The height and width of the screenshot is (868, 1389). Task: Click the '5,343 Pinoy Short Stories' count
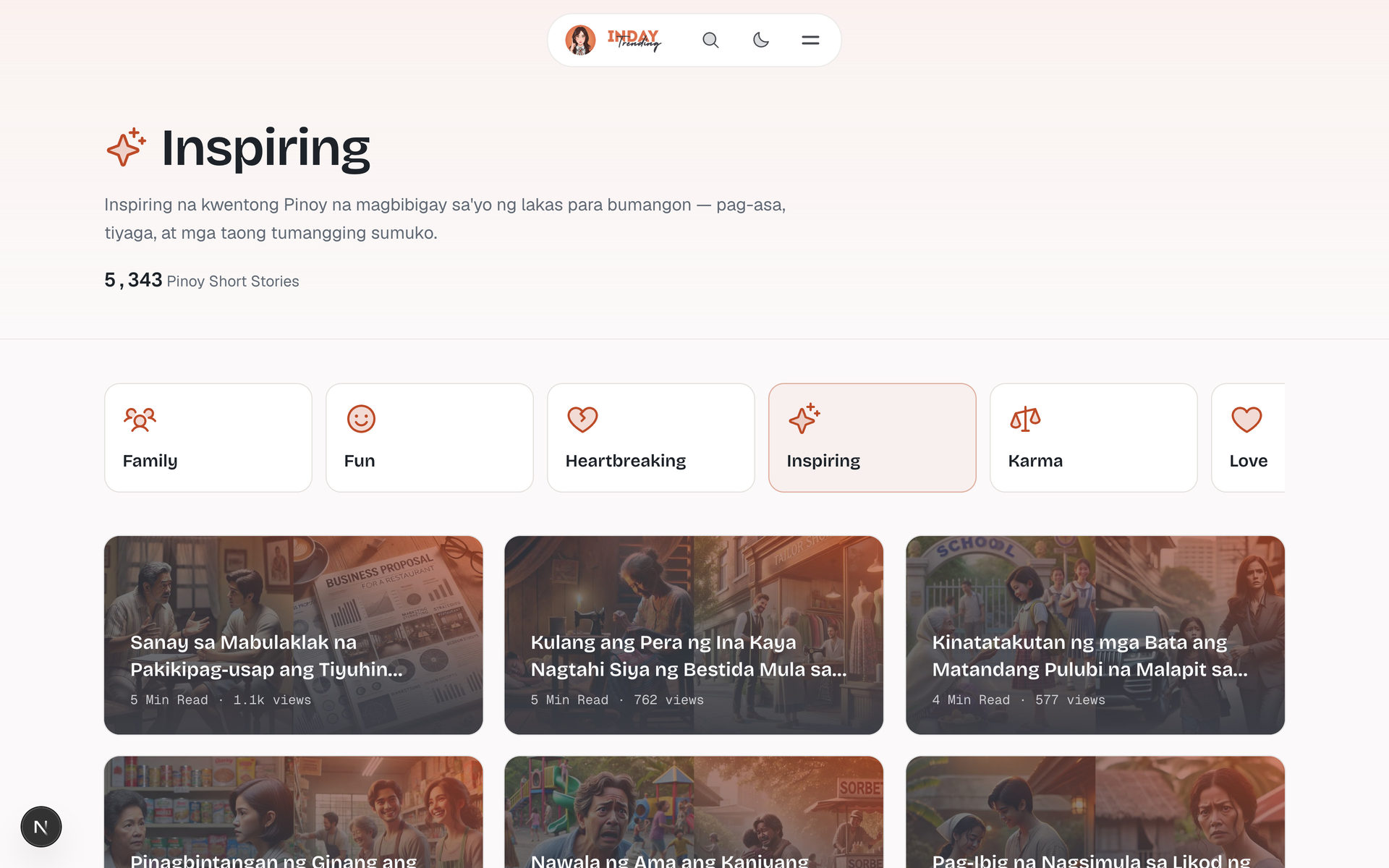pos(202,281)
